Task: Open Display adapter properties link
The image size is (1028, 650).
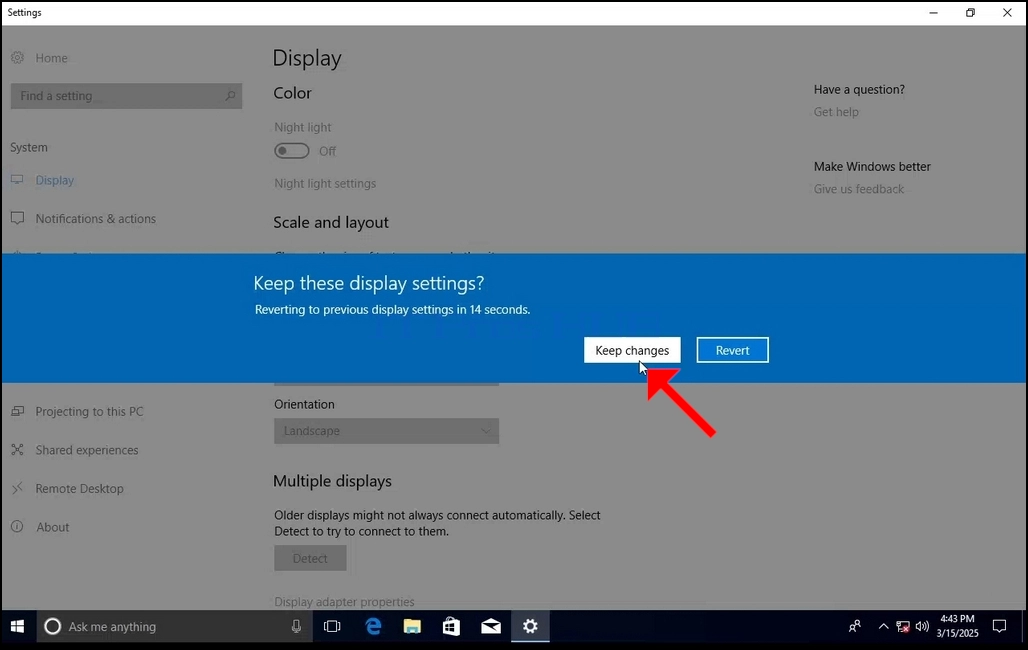Action: (344, 601)
